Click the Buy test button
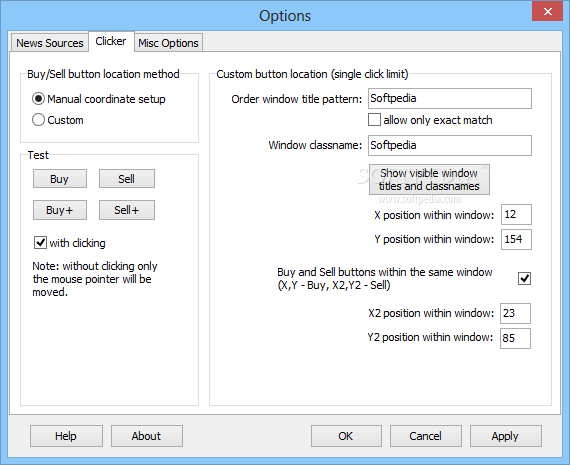Screen dimensions: 570x465 [x=60, y=179]
